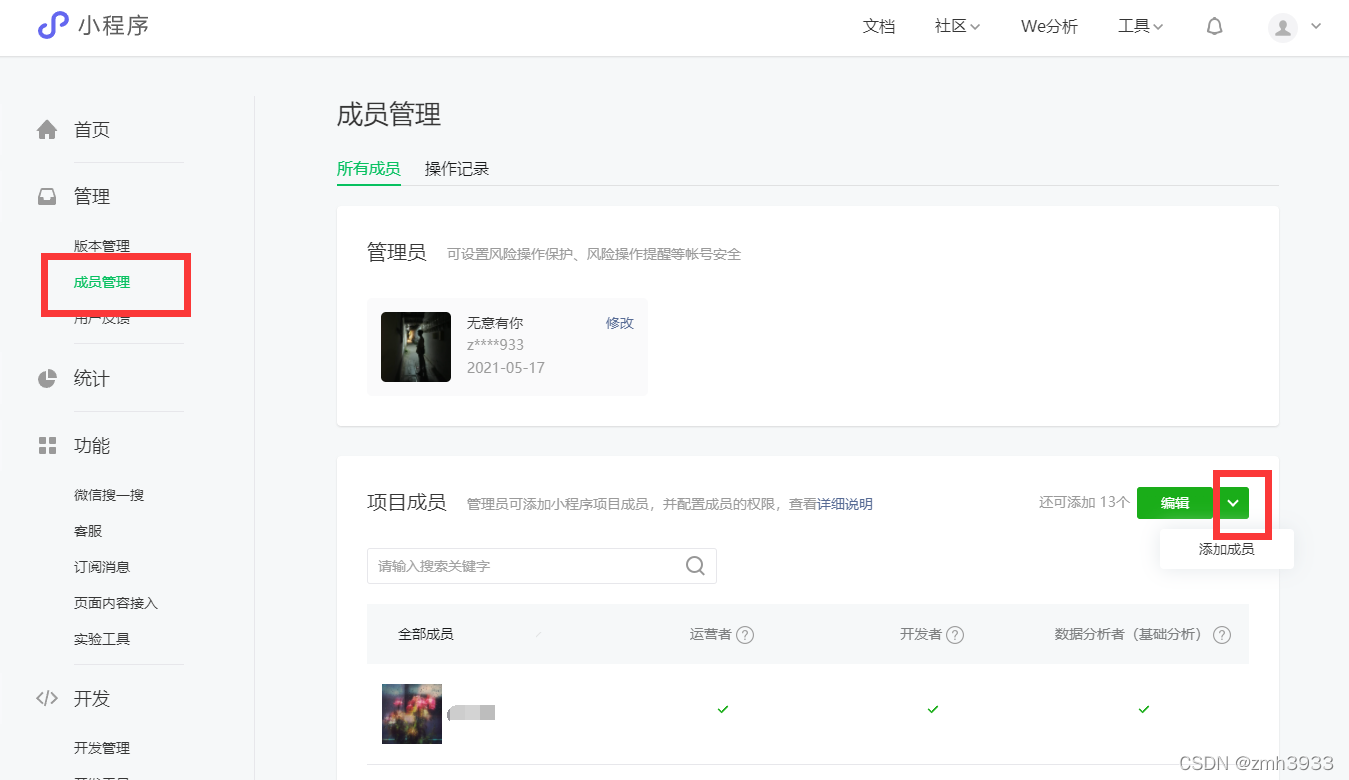Click the help icon next to 数据分析者

[1221, 635]
